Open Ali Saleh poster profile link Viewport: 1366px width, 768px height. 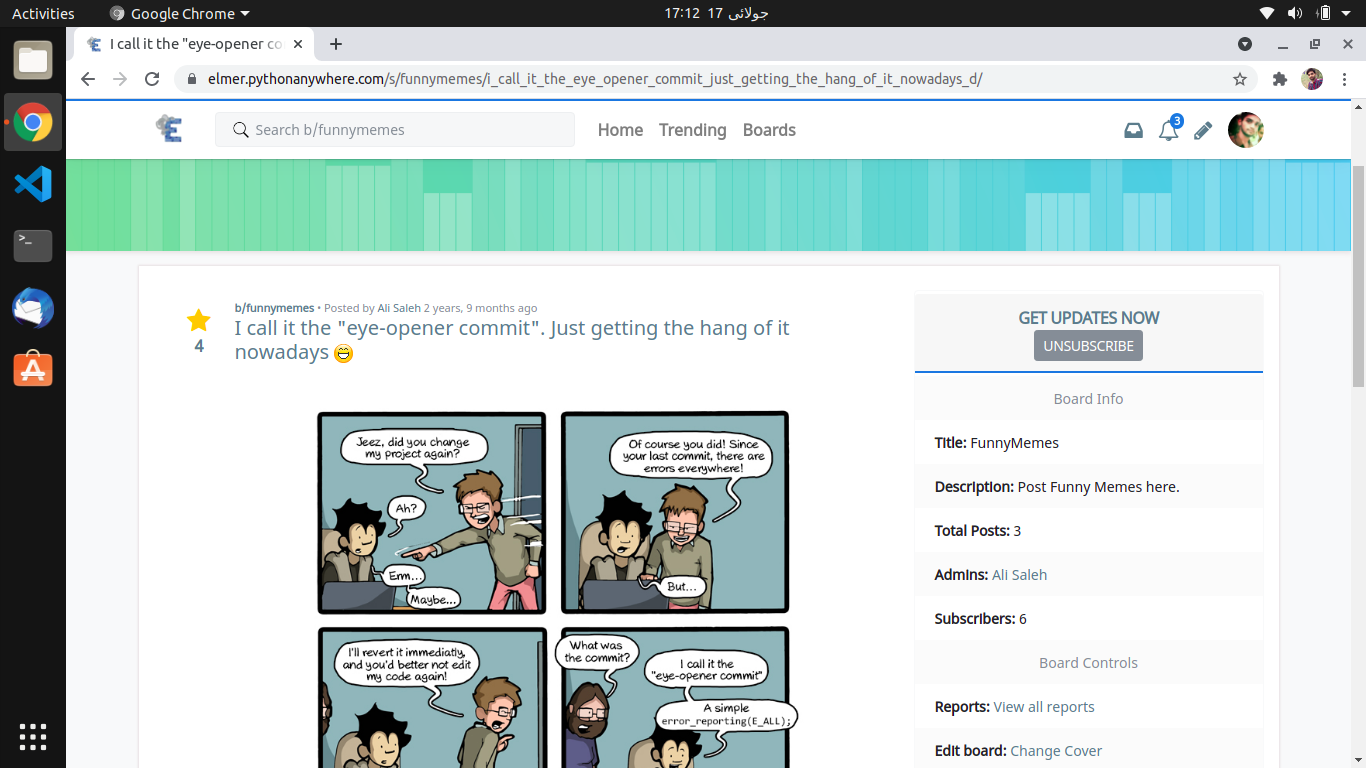(x=399, y=308)
